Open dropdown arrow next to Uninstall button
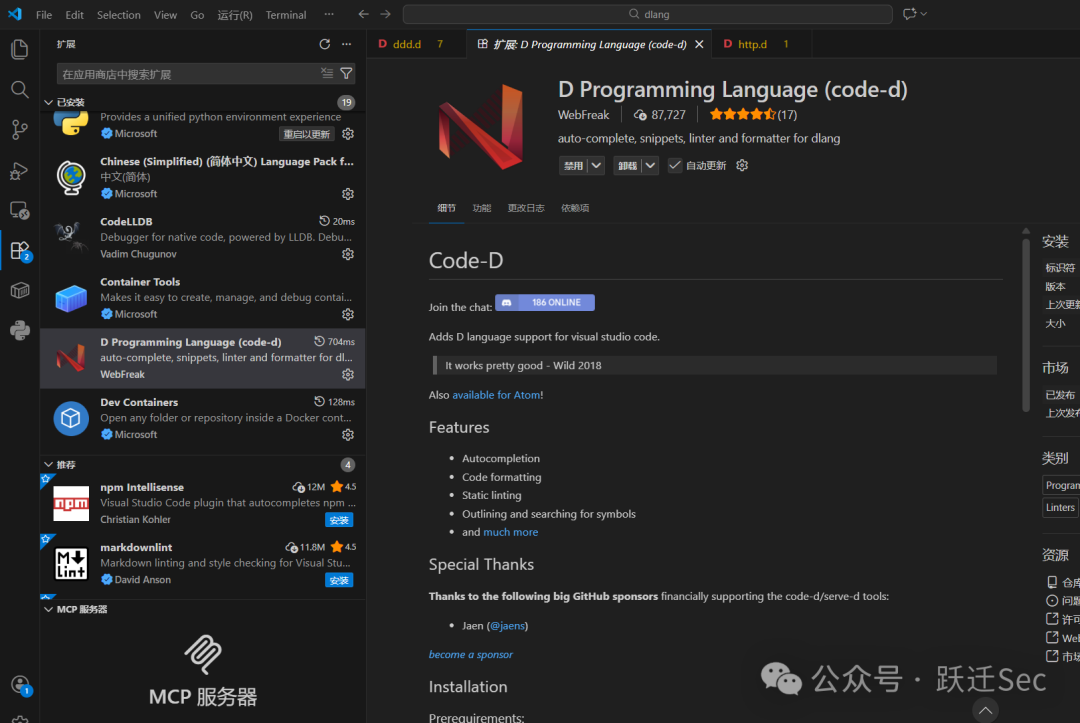Screen dimensions: 1080x723 (x=650, y=165)
